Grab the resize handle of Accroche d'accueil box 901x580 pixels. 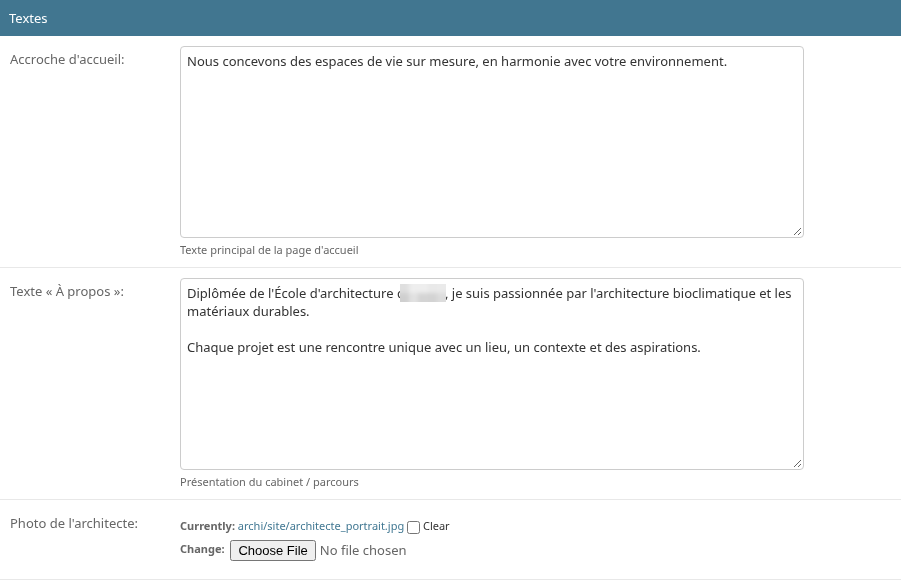pos(797,231)
